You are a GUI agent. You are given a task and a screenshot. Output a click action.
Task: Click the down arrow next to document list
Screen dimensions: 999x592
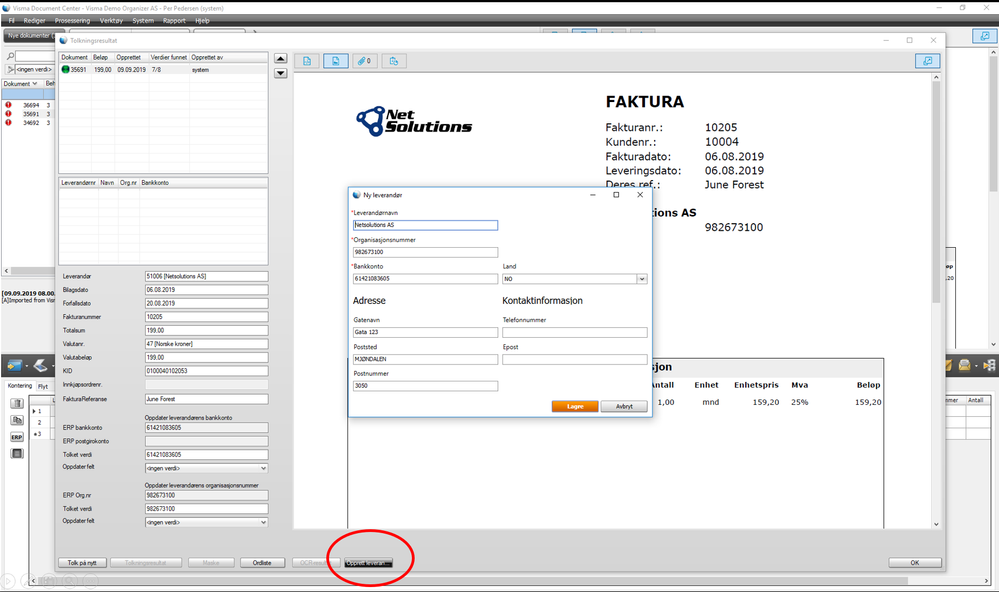pyautogui.click(x=280, y=73)
